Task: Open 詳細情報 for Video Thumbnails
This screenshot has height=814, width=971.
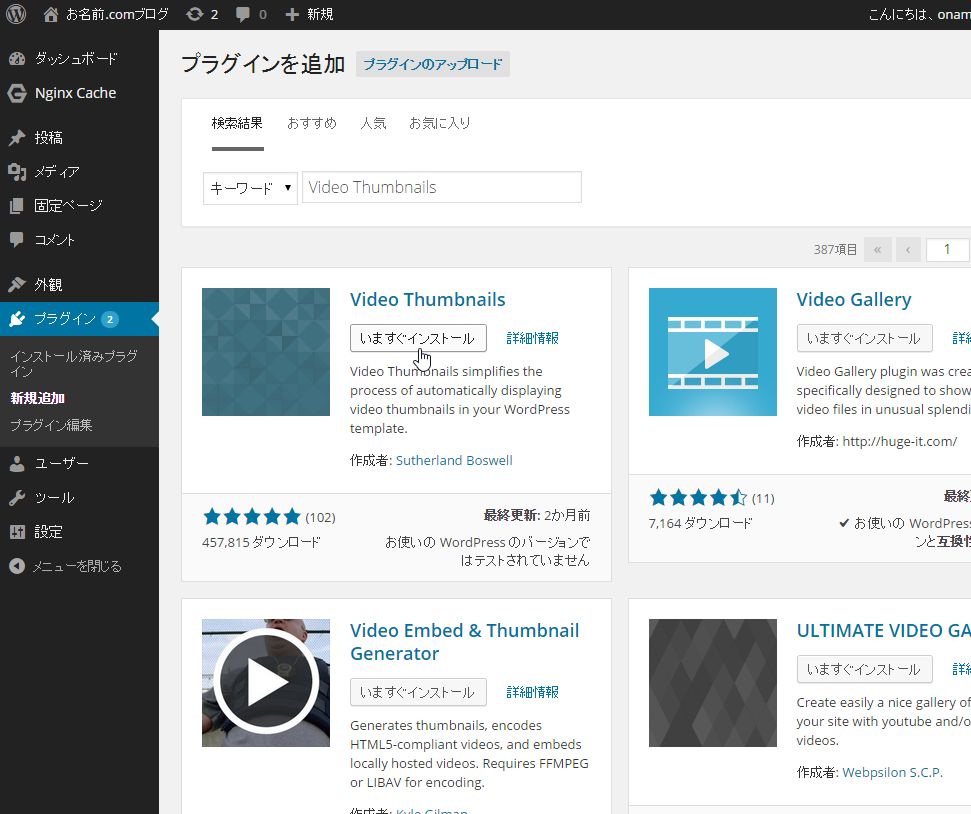Action: click(533, 338)
